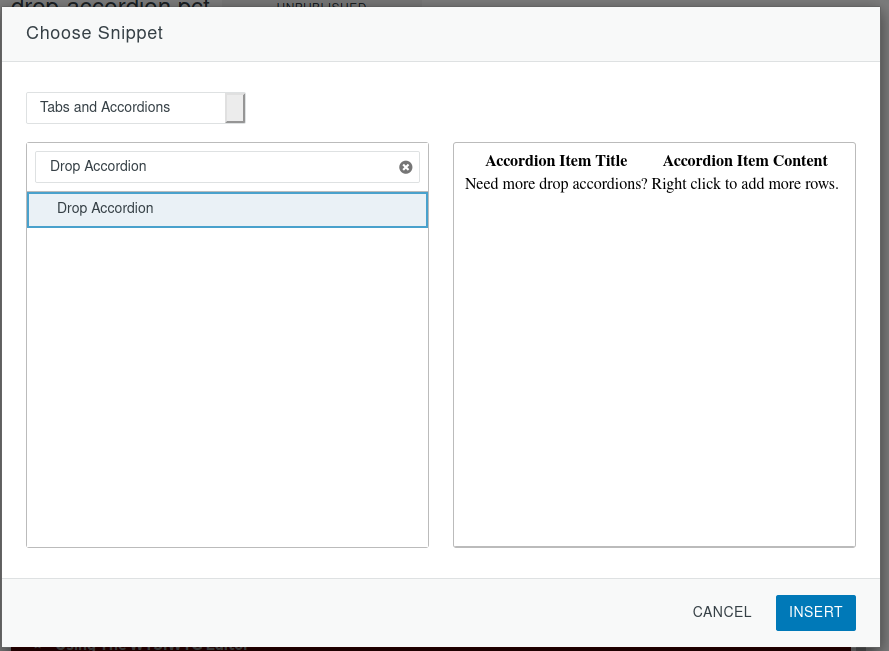Click the UNPUBLISHED status label behind the dialog

coord(320,4)
